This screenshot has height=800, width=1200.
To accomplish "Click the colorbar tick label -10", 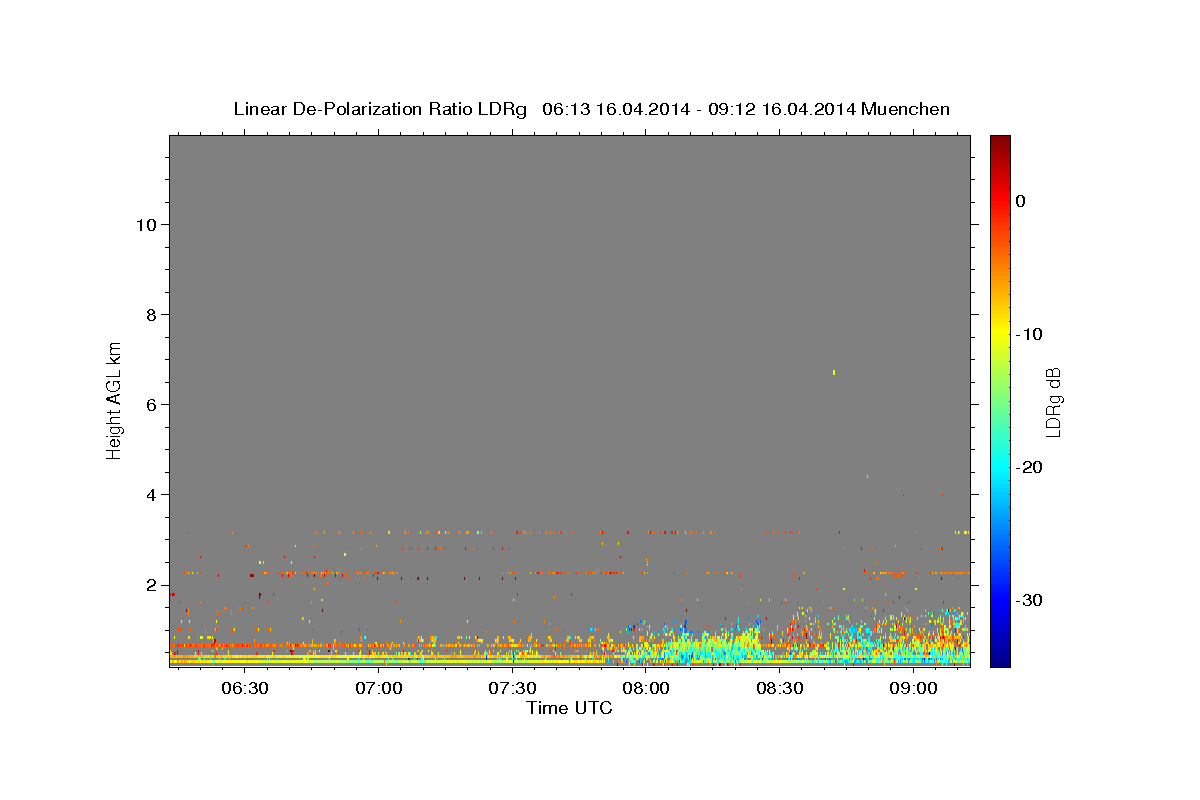I will pyautogui.click(x=1030, y=334).
